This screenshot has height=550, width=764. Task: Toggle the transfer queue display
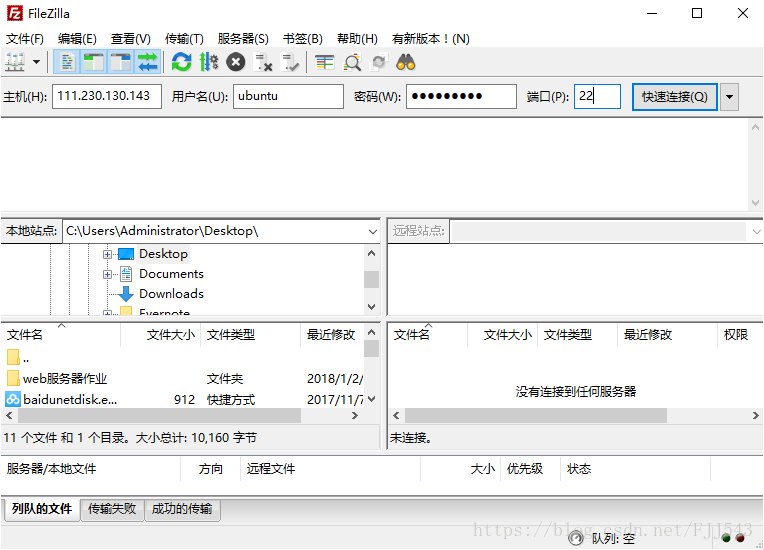point(147,62)
